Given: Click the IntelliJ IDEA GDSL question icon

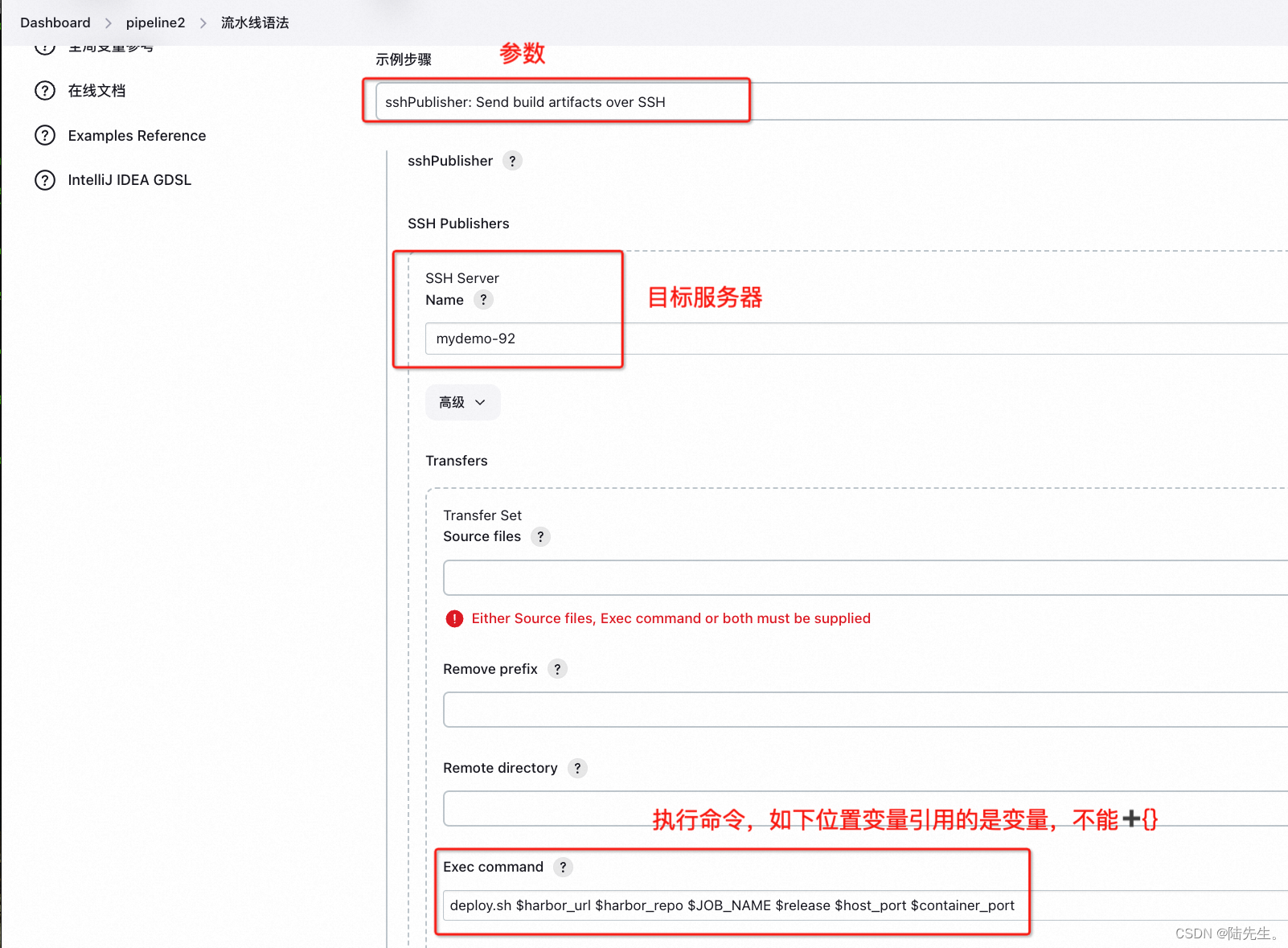Looking at the screenshot, I should tap(45, 180).
